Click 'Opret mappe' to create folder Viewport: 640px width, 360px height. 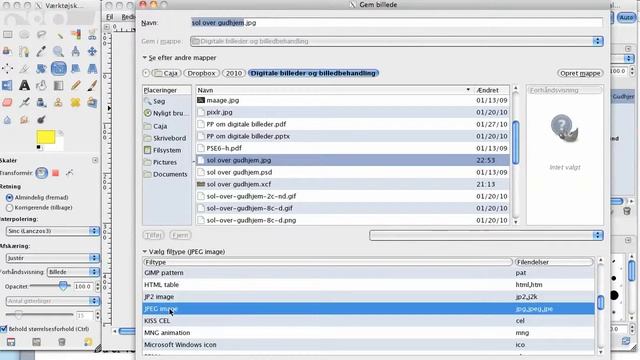580,73
